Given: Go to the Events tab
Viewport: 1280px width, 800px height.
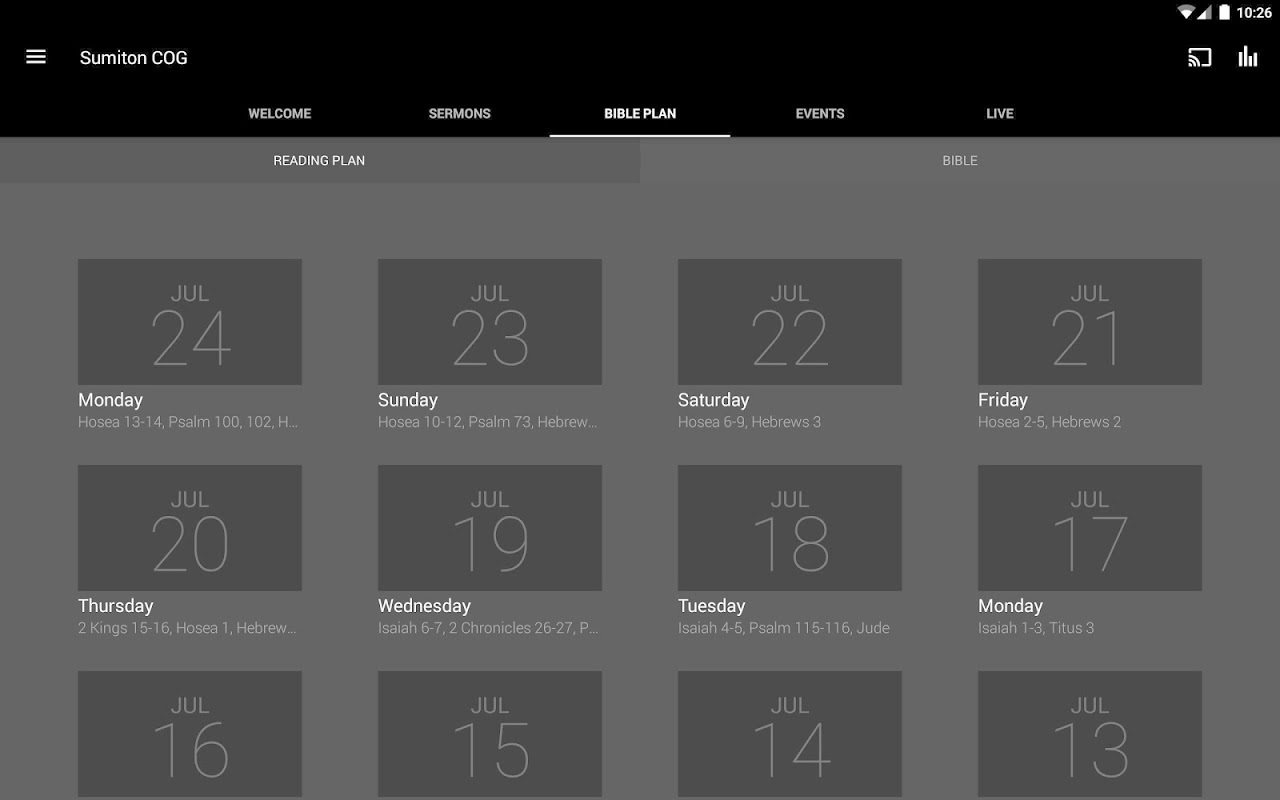Looking at the screenshot, I should pos(820,113).
